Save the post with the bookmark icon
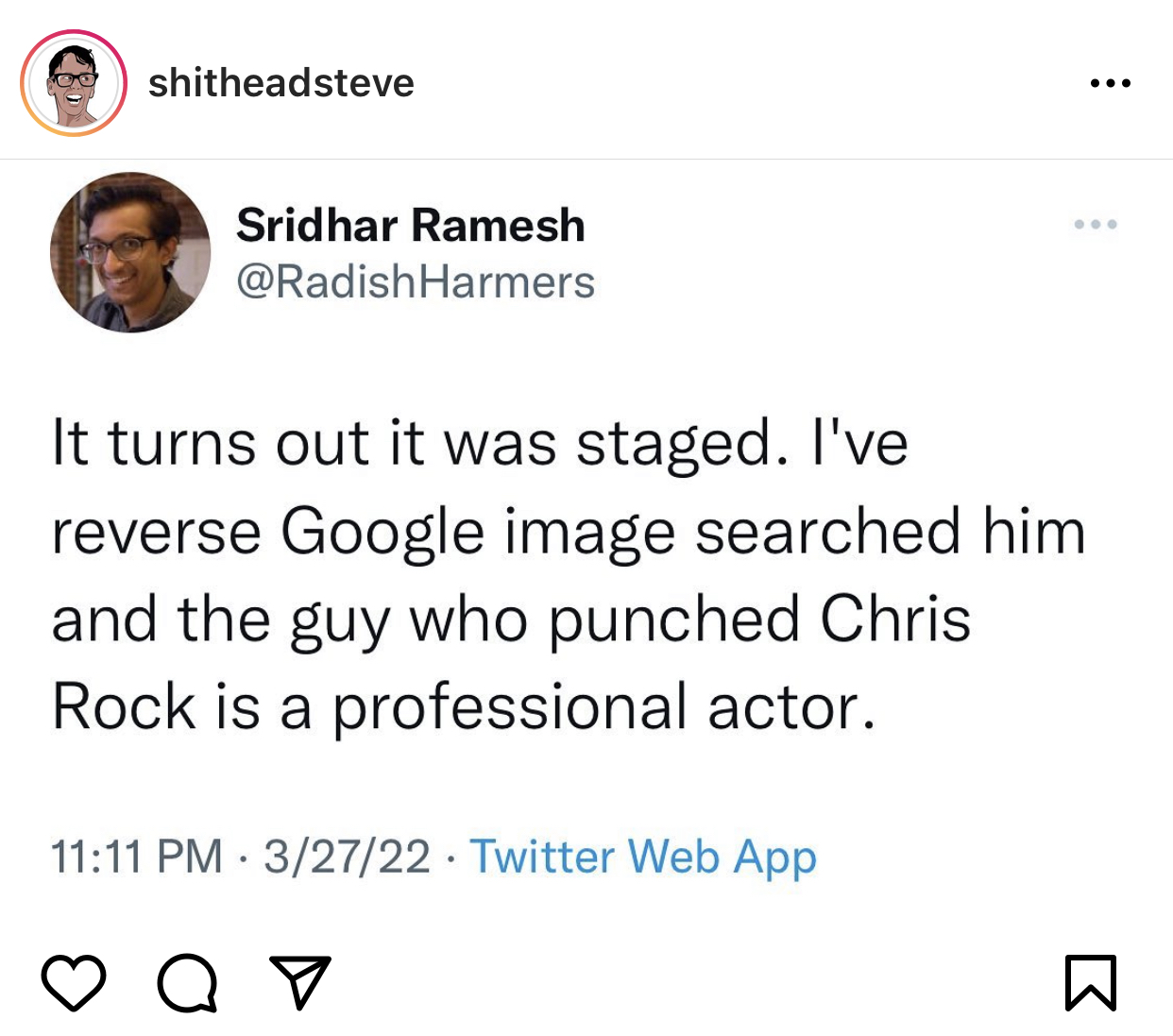Screen dimensions: 1173x1036 [1091, 983]
